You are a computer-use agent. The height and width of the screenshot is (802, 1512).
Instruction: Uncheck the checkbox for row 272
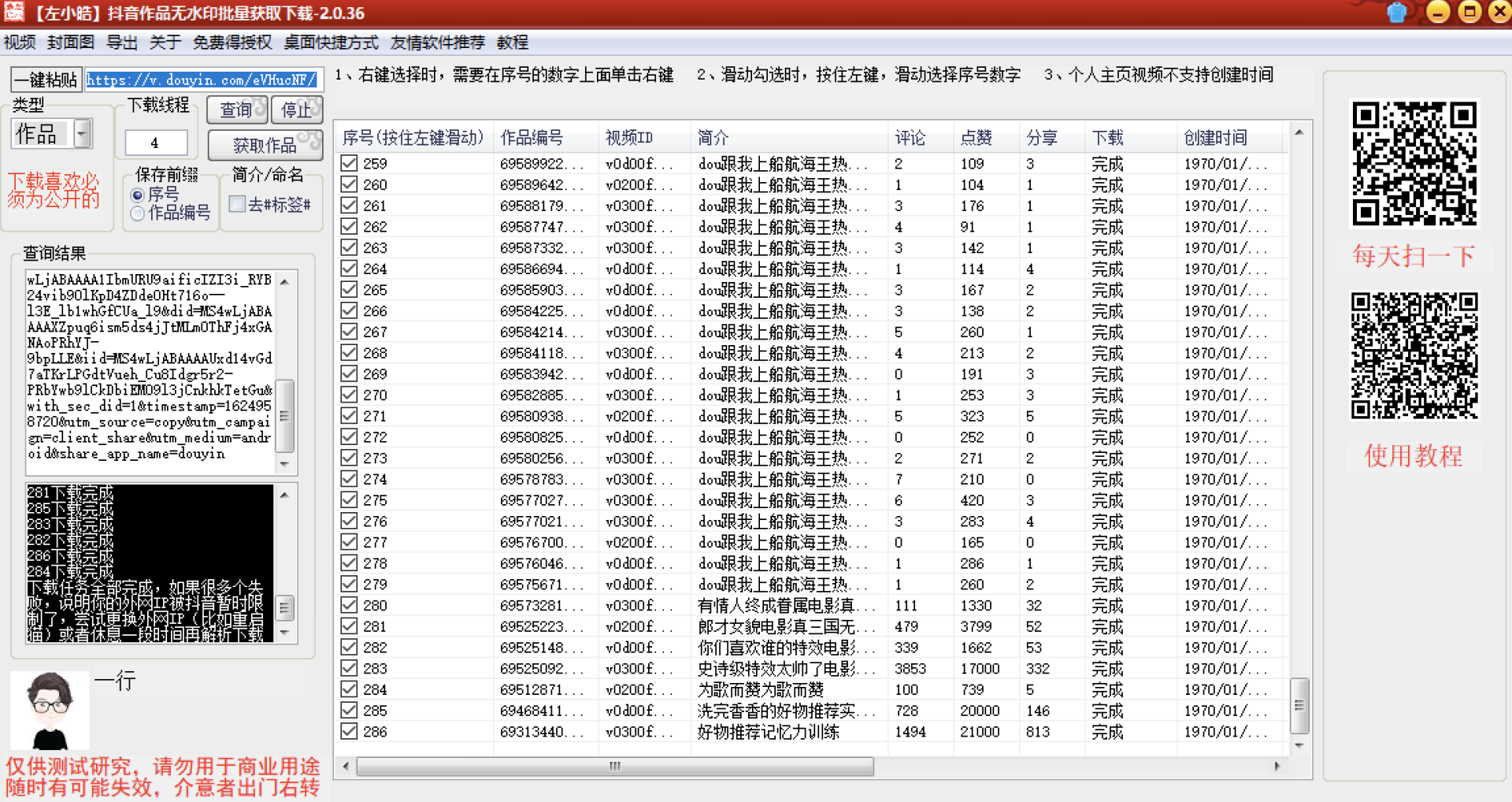point(349,436)
